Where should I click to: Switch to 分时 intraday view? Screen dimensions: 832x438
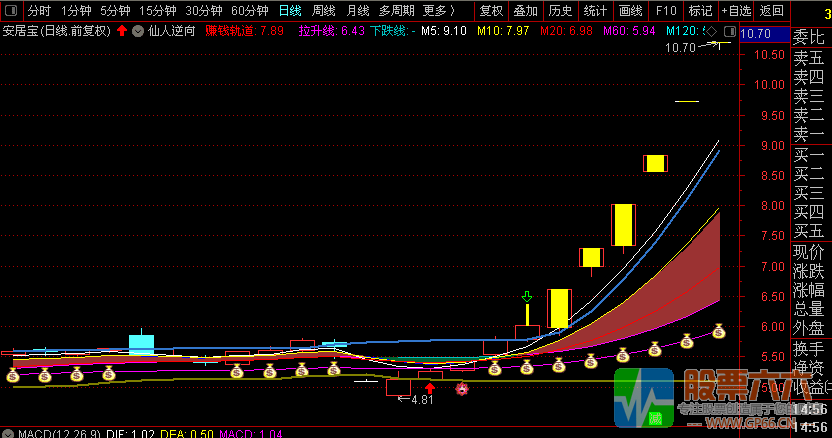click(39, 11)
